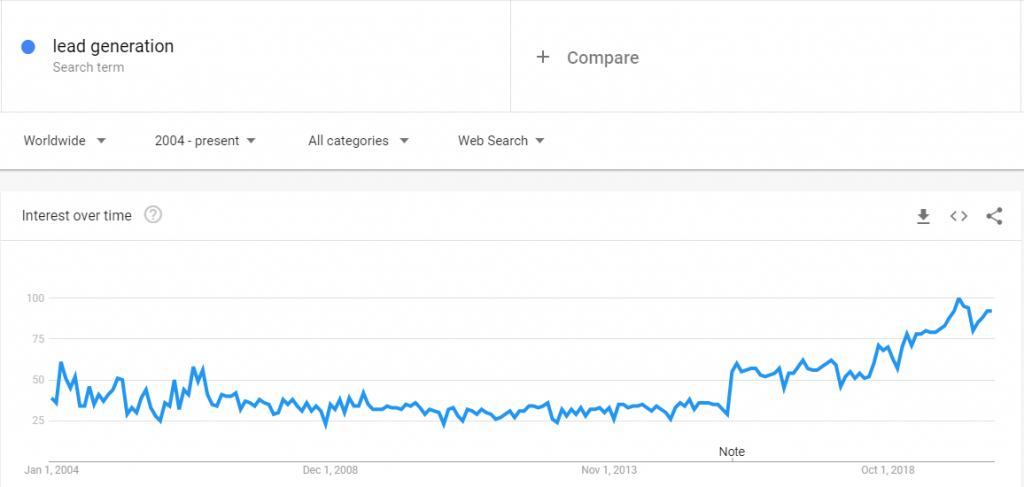1024x487 pixels.
Task: Select the Jan 1, 2004 axis label
Action: click(52, 470)
